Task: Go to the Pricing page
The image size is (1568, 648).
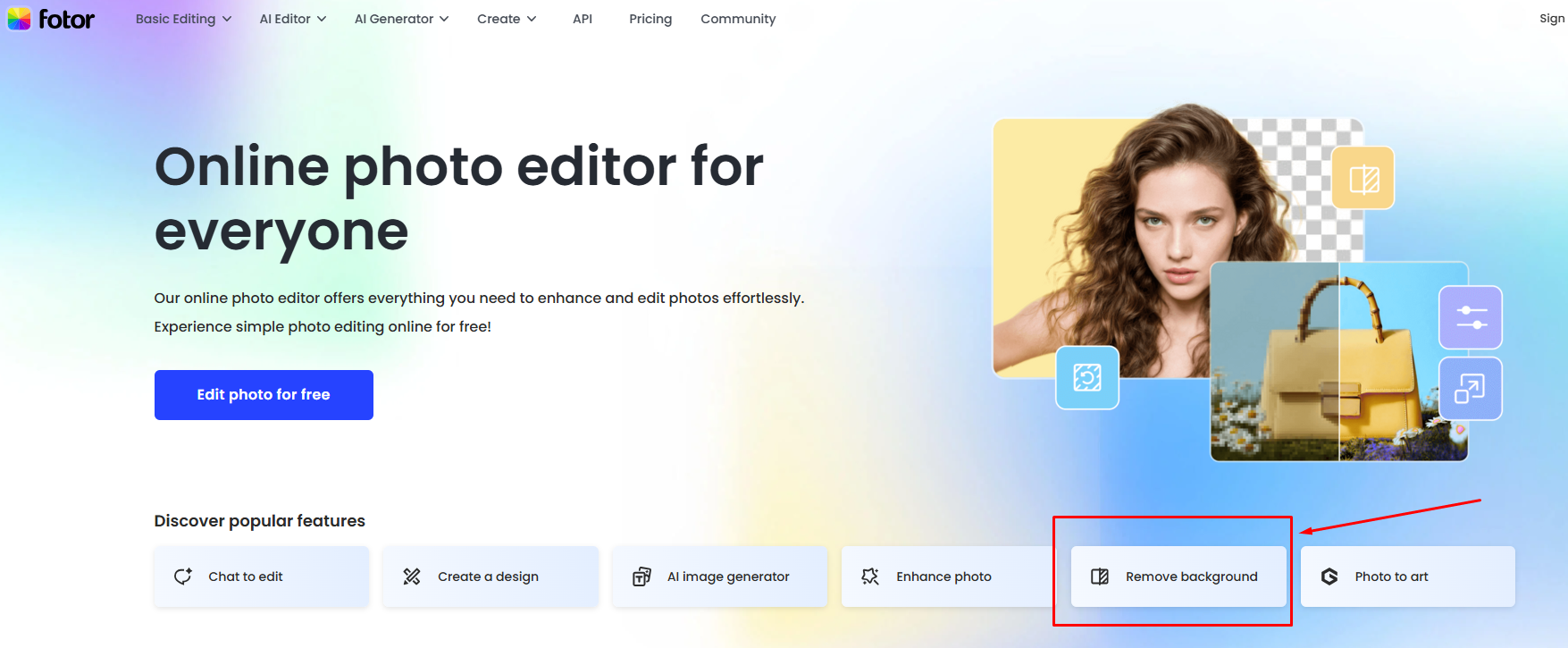Action: [650, 19]
